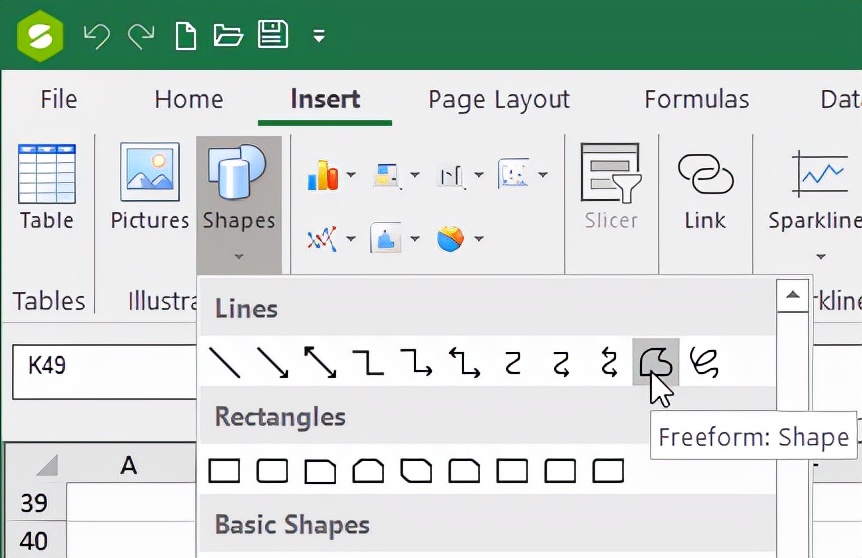
Task: Click the Save floppy disk icon
Action: click(x=273, y=36)
